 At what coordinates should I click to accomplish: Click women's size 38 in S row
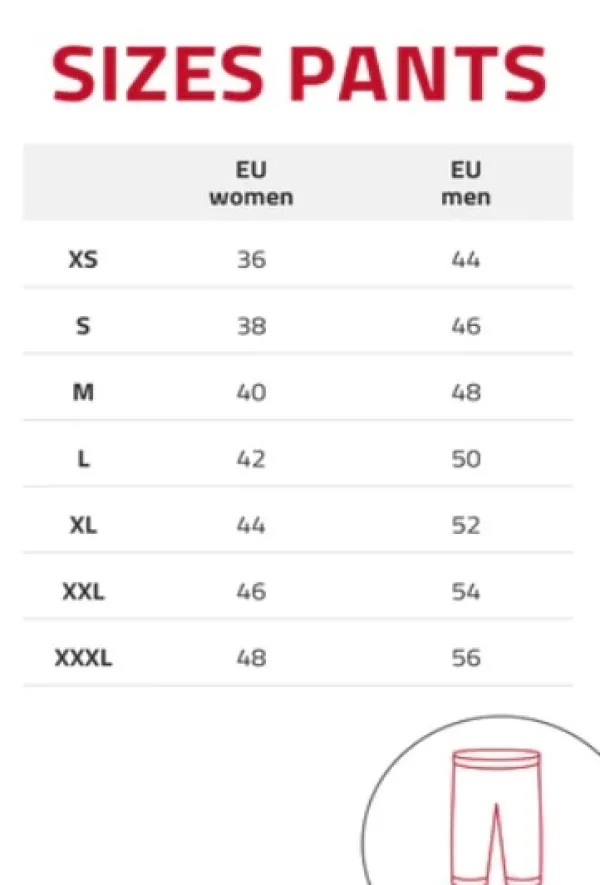251,326
